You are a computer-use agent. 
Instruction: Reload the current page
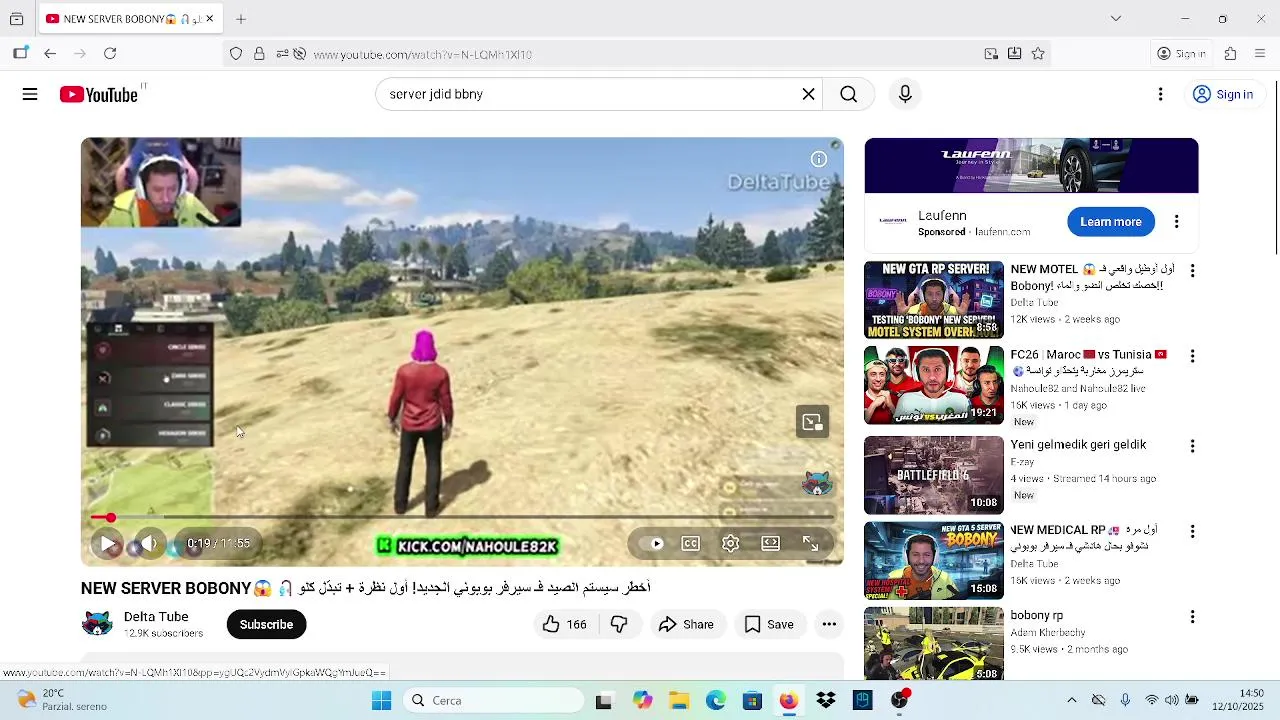(110, 54)
